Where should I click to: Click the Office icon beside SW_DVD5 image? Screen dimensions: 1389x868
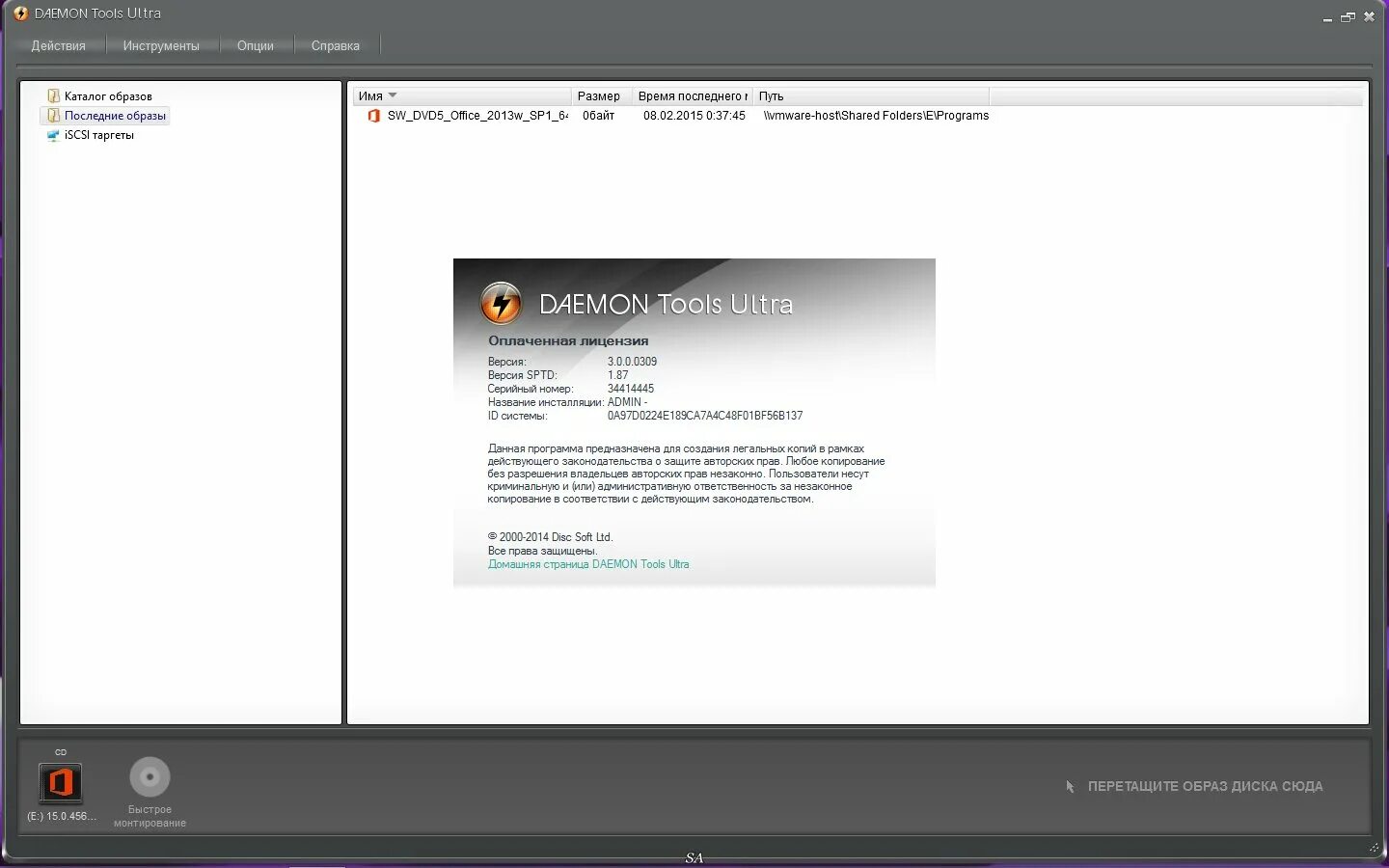373,116
